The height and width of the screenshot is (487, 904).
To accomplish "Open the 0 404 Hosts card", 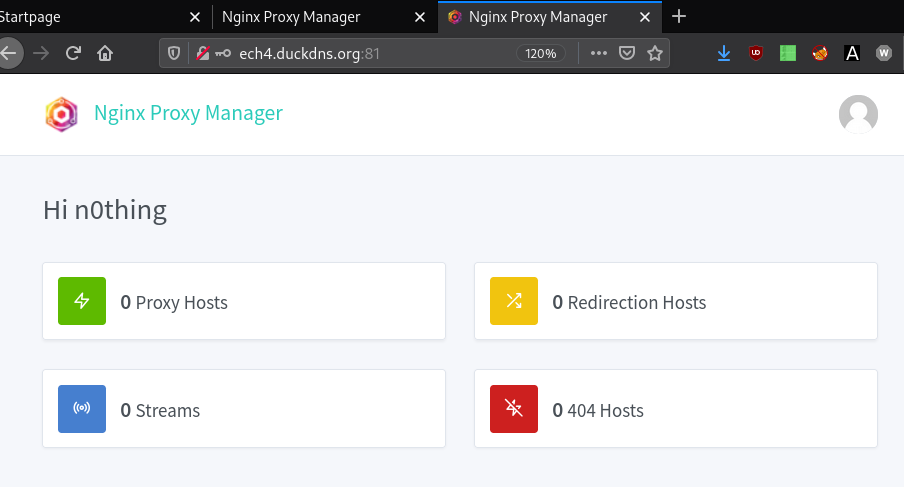I will tap(676, 409).
